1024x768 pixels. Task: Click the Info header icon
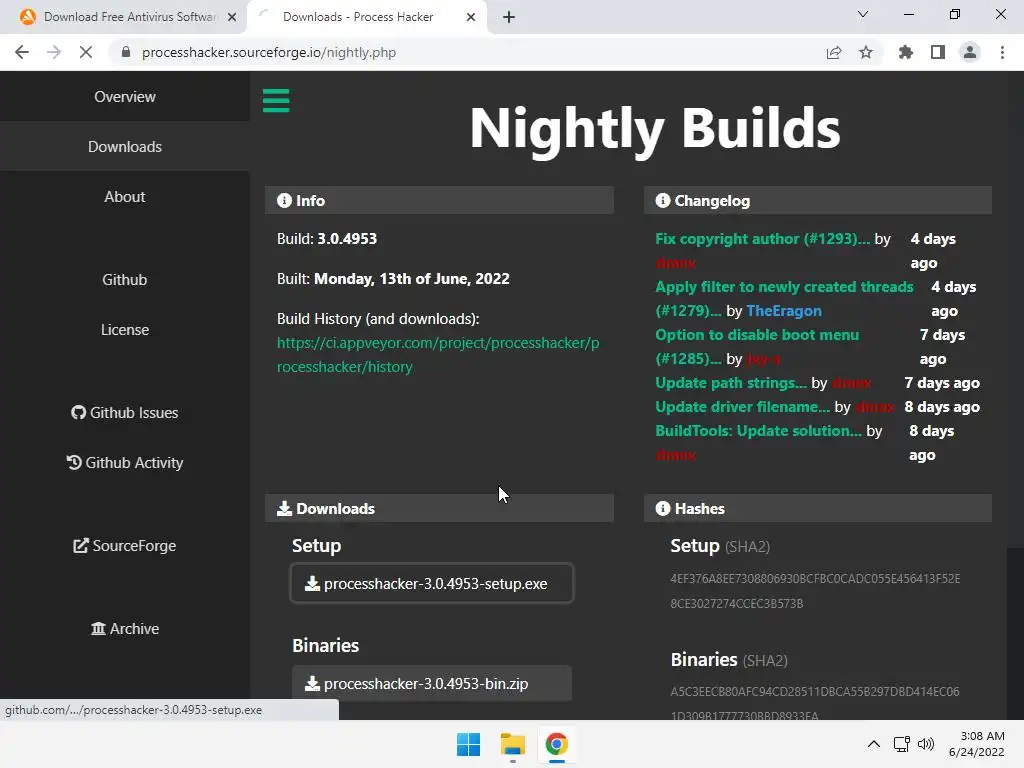tap(284, 200)
